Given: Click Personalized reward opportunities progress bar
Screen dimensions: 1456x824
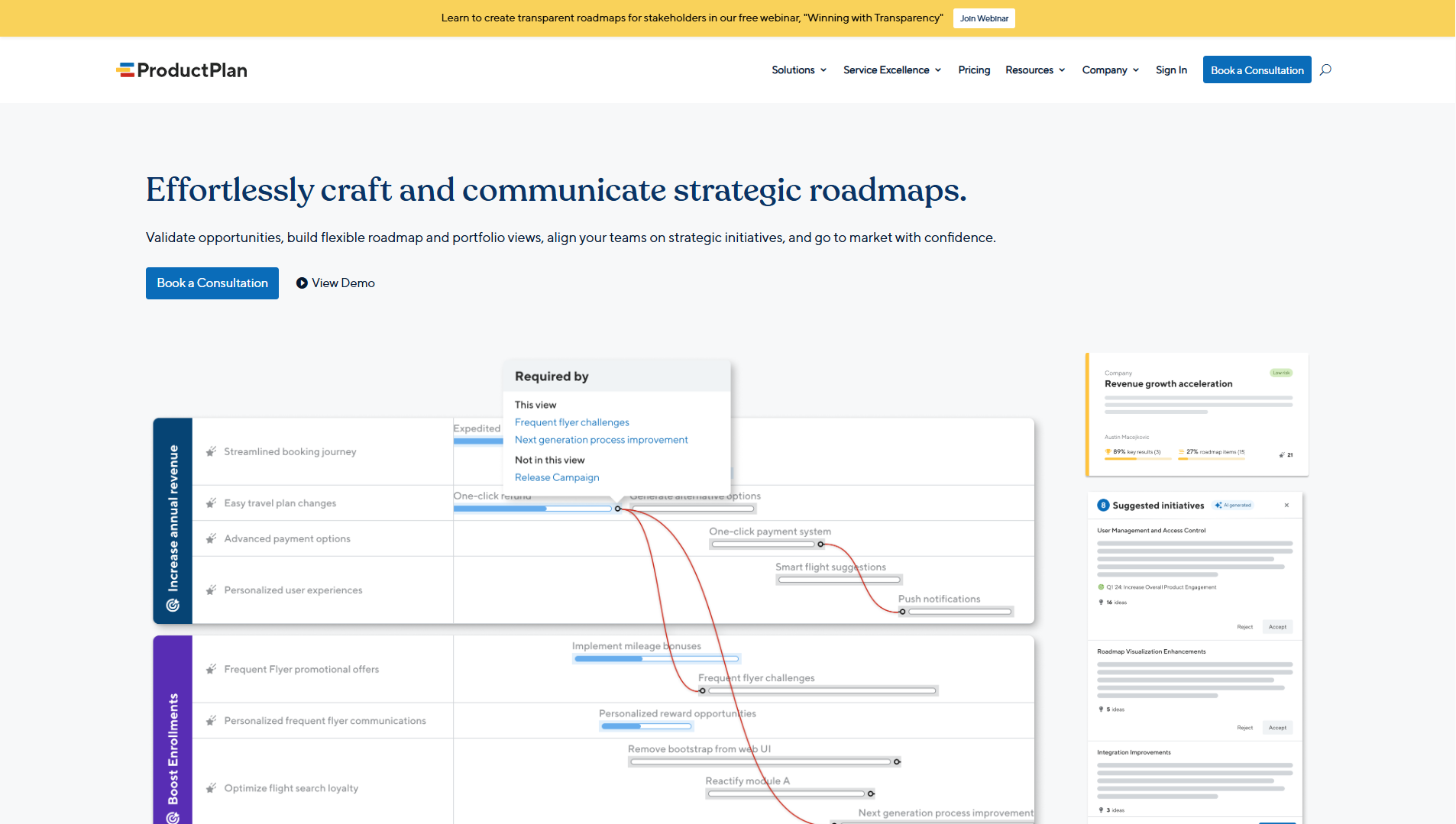Looking at the screenshot, I should (645, 726).
